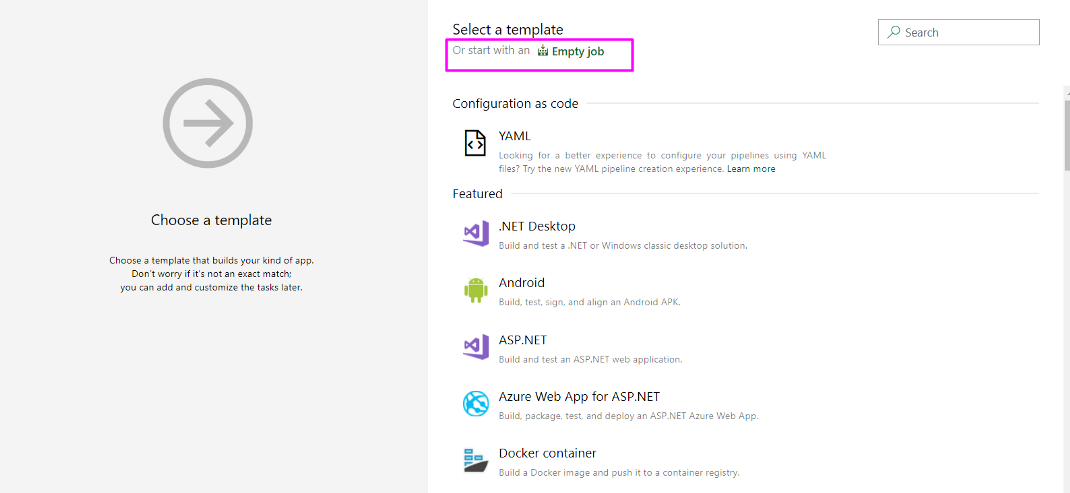Select the Azure Web App globe icon
Screen dimensions: 1070x493
(474, 404)
